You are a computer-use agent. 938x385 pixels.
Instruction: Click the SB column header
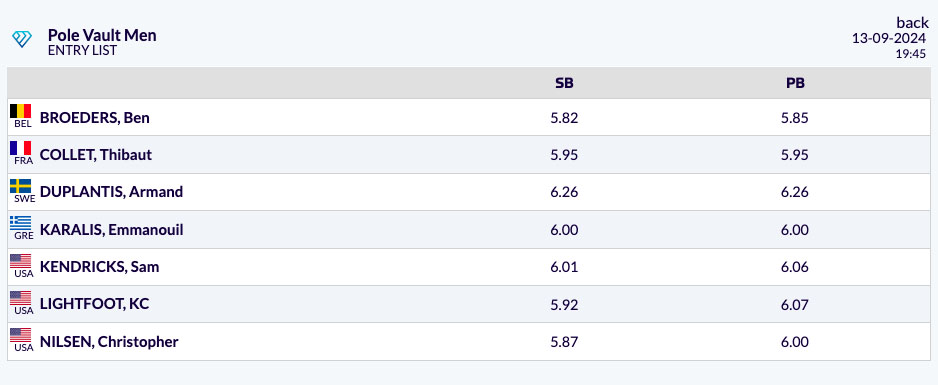(x=564, y=83)
